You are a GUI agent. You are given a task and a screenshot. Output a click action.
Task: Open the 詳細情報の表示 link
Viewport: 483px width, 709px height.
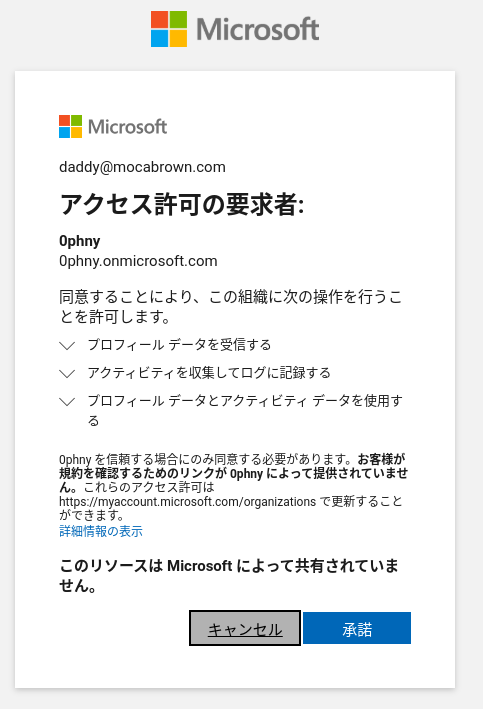(101, 531)
